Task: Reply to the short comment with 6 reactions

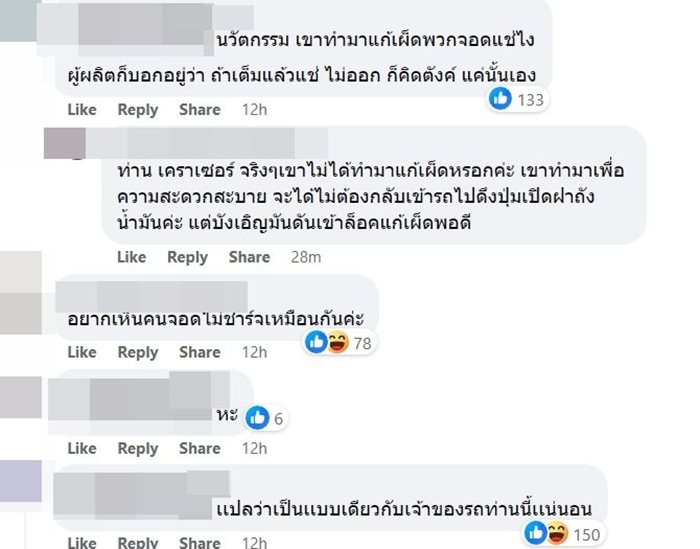Action: [138, 448]
